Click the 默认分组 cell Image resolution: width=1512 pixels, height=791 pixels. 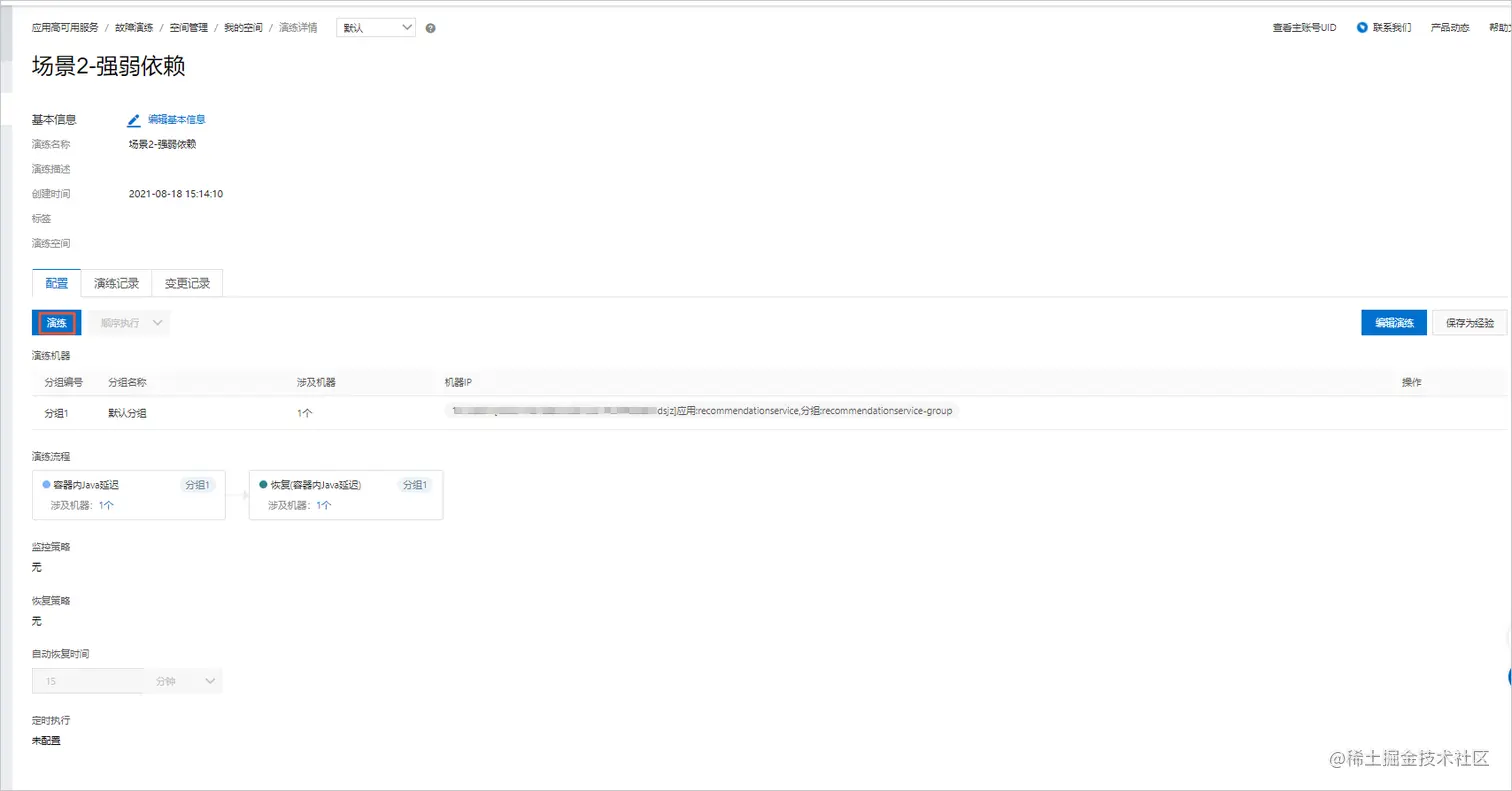[x=127, y=413]
